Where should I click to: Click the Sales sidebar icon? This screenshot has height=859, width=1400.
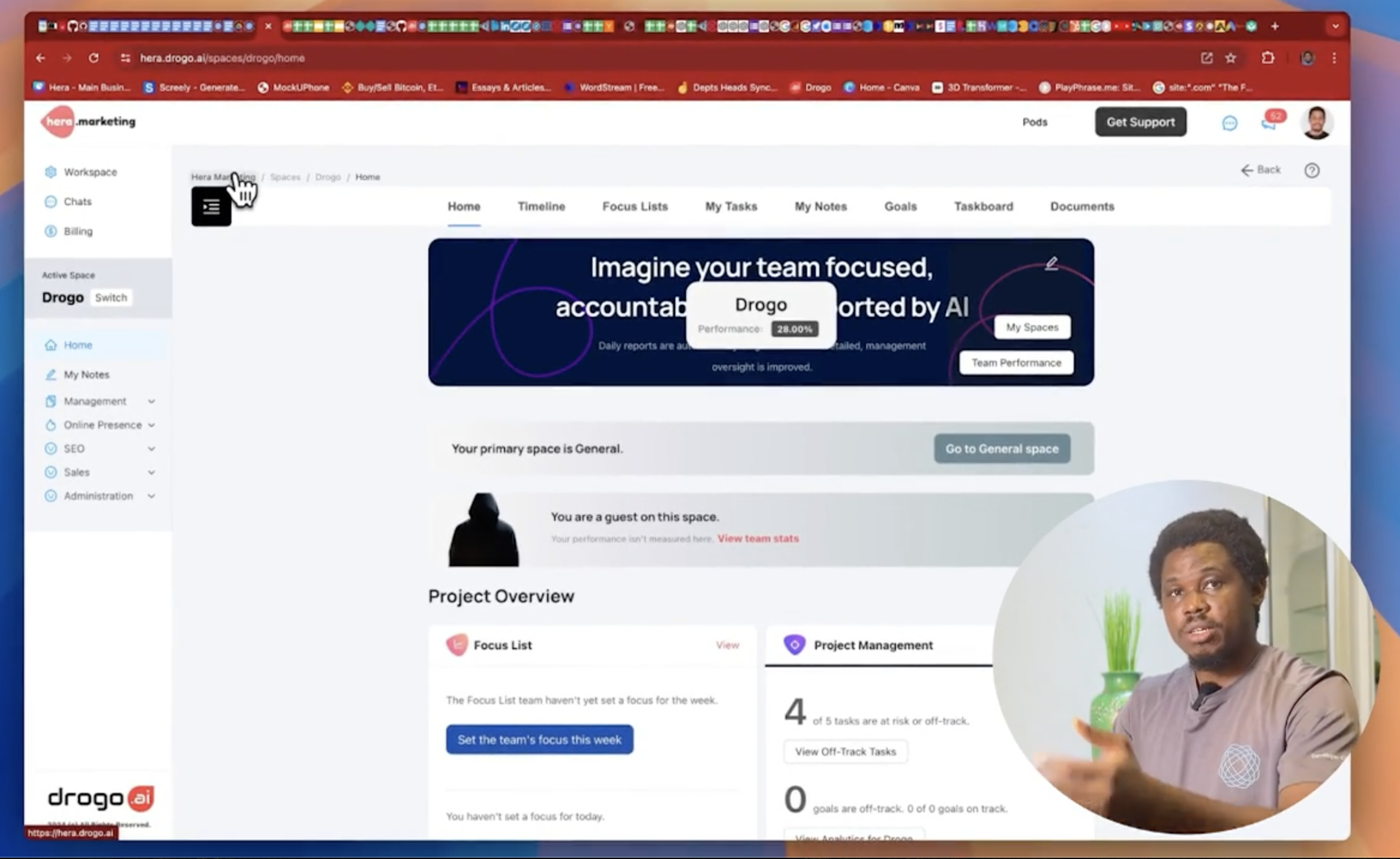pyautogui.click(x=51, y=472)
